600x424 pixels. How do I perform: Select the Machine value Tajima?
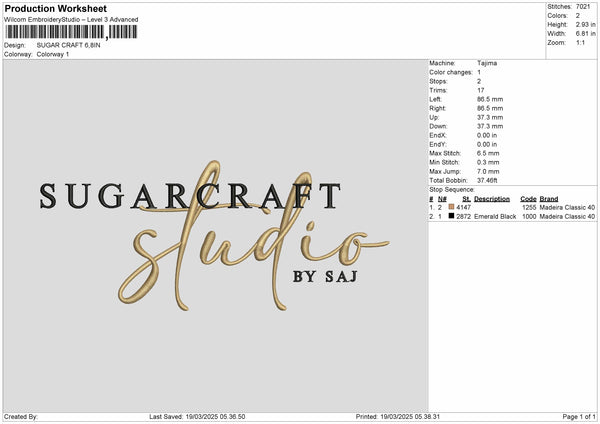point(487,63)
